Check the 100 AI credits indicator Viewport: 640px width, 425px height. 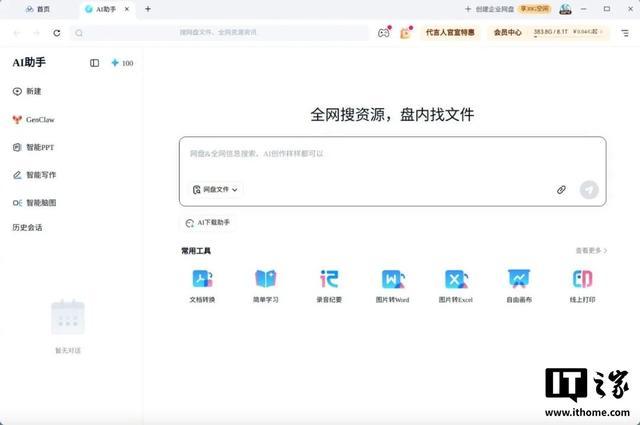(x=122, y=63)
